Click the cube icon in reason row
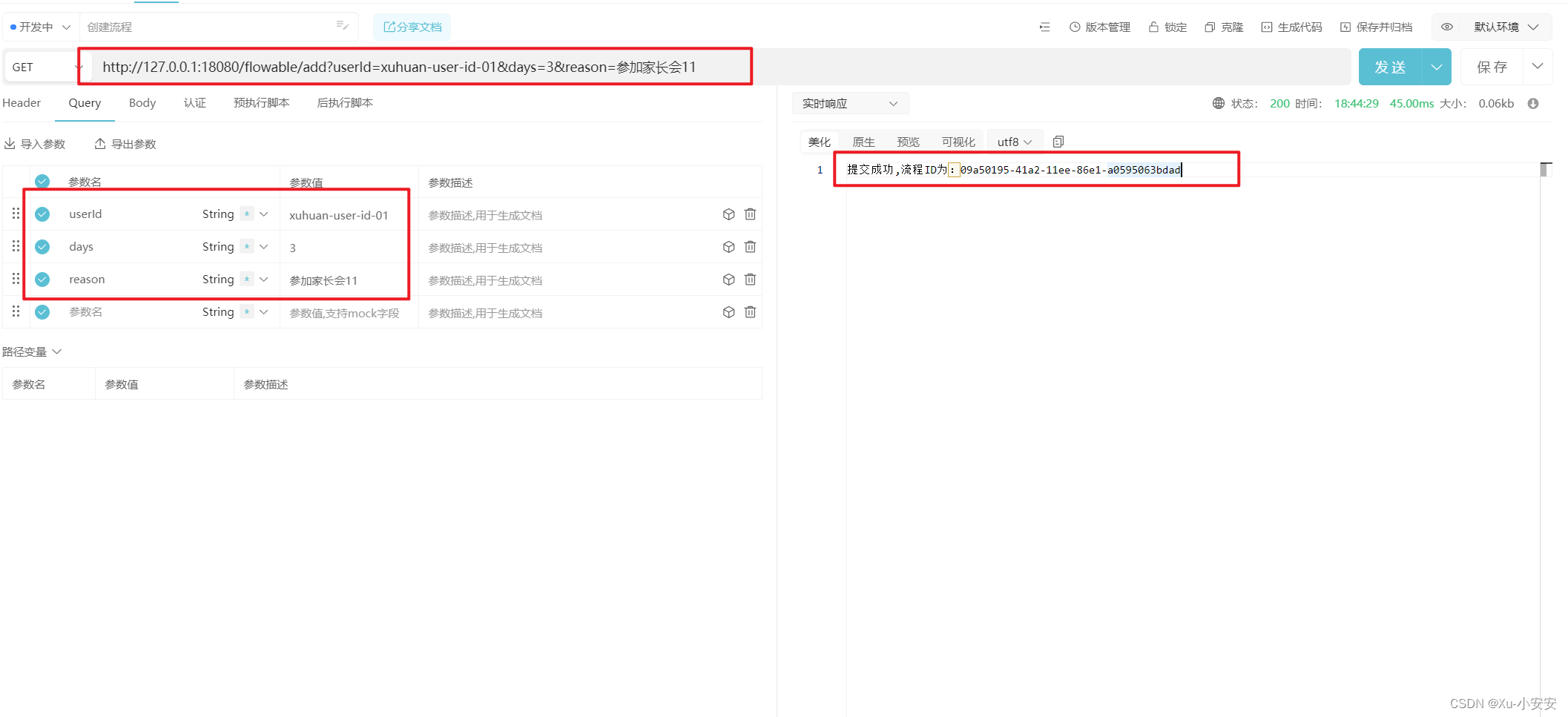The width and height of the screenshot is (1568, 717). (x=728, y=280)
